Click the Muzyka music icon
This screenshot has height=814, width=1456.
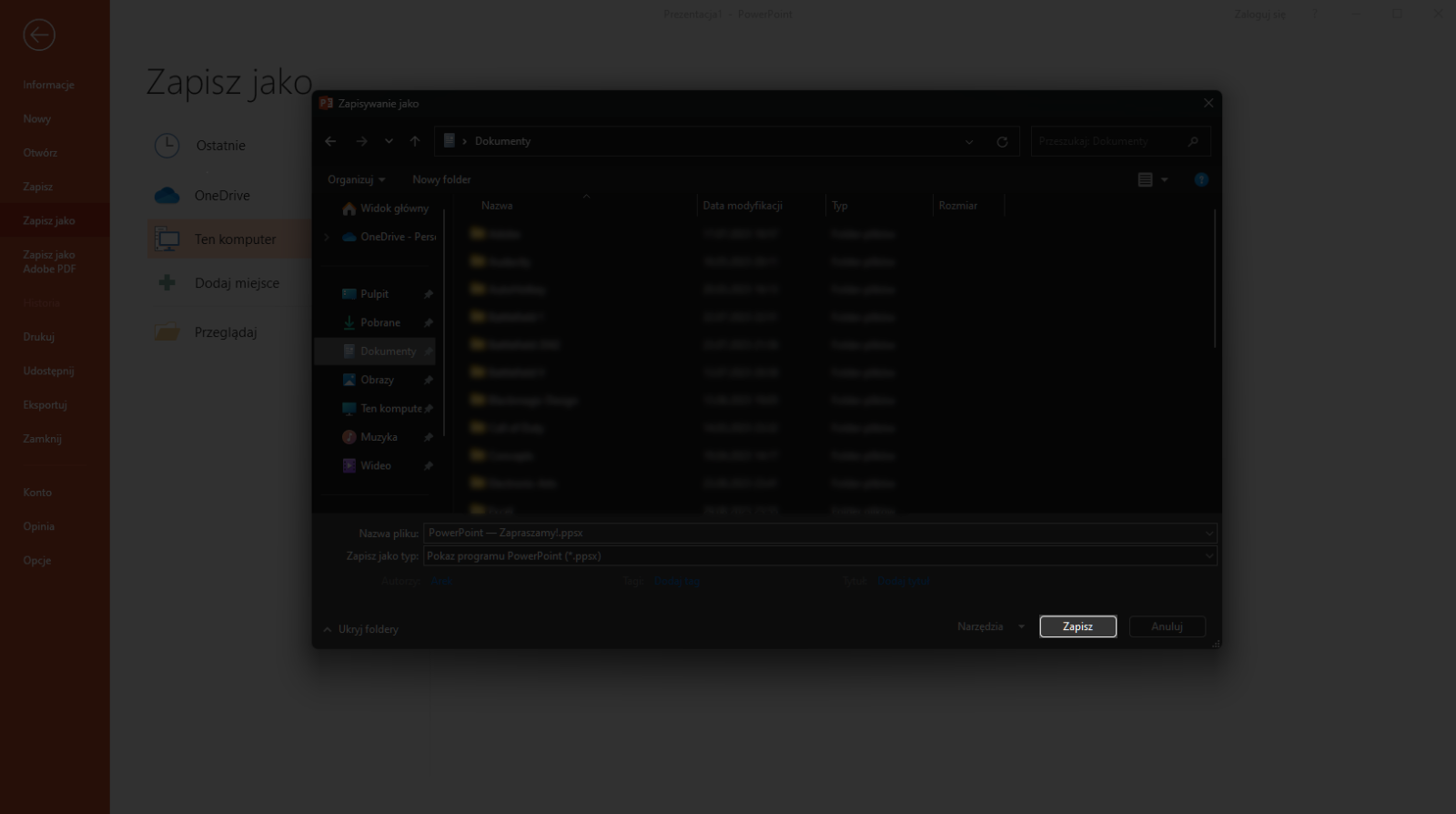(349, 437)
